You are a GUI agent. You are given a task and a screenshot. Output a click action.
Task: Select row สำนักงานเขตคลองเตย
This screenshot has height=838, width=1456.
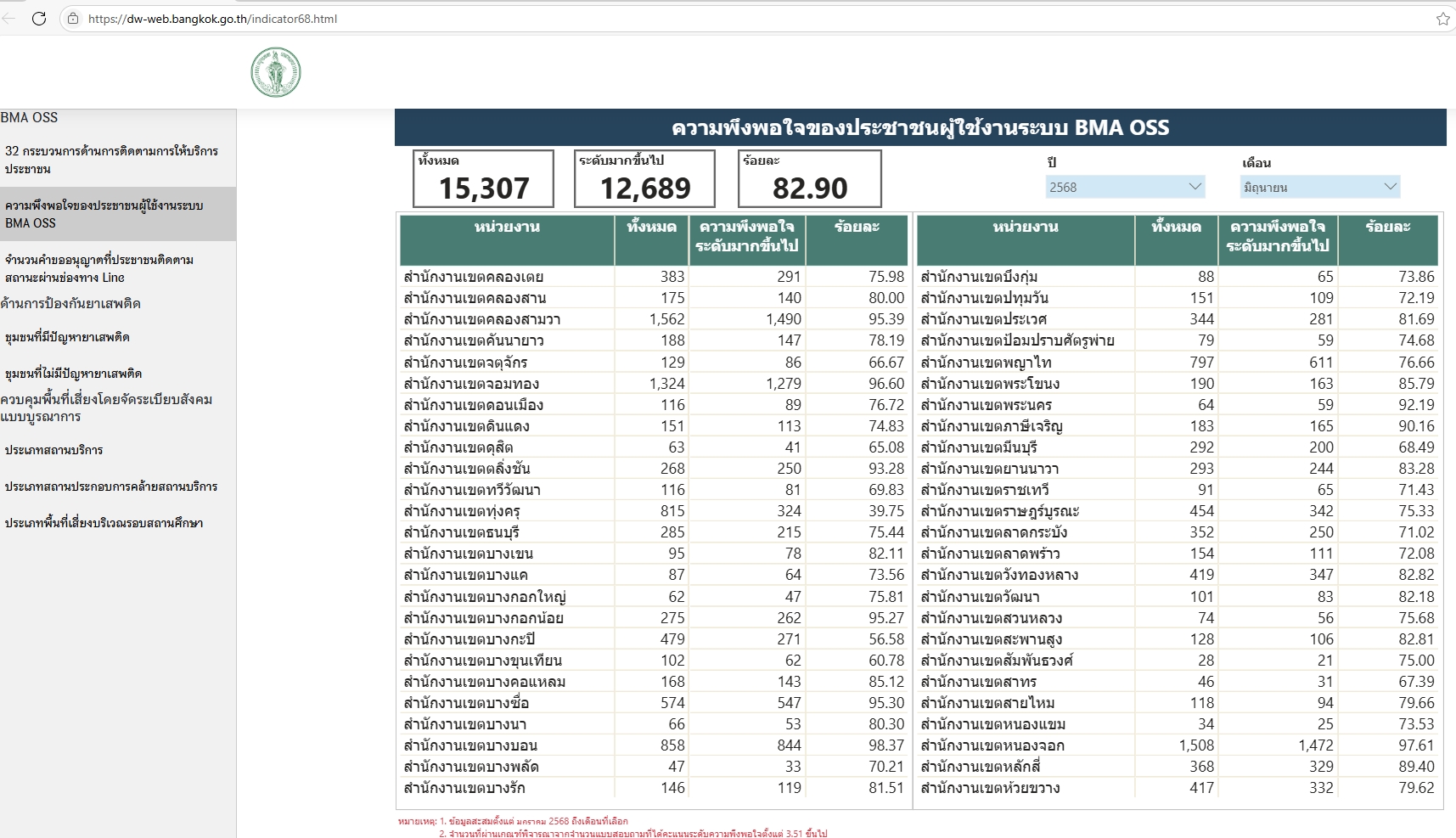[654, 277]
